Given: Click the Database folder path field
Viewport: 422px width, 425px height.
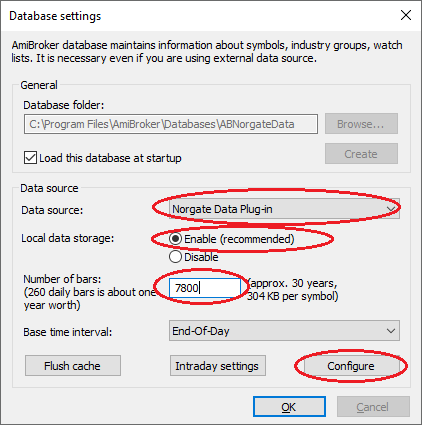Looking at the screenshot, I should (x=171, y=124).
